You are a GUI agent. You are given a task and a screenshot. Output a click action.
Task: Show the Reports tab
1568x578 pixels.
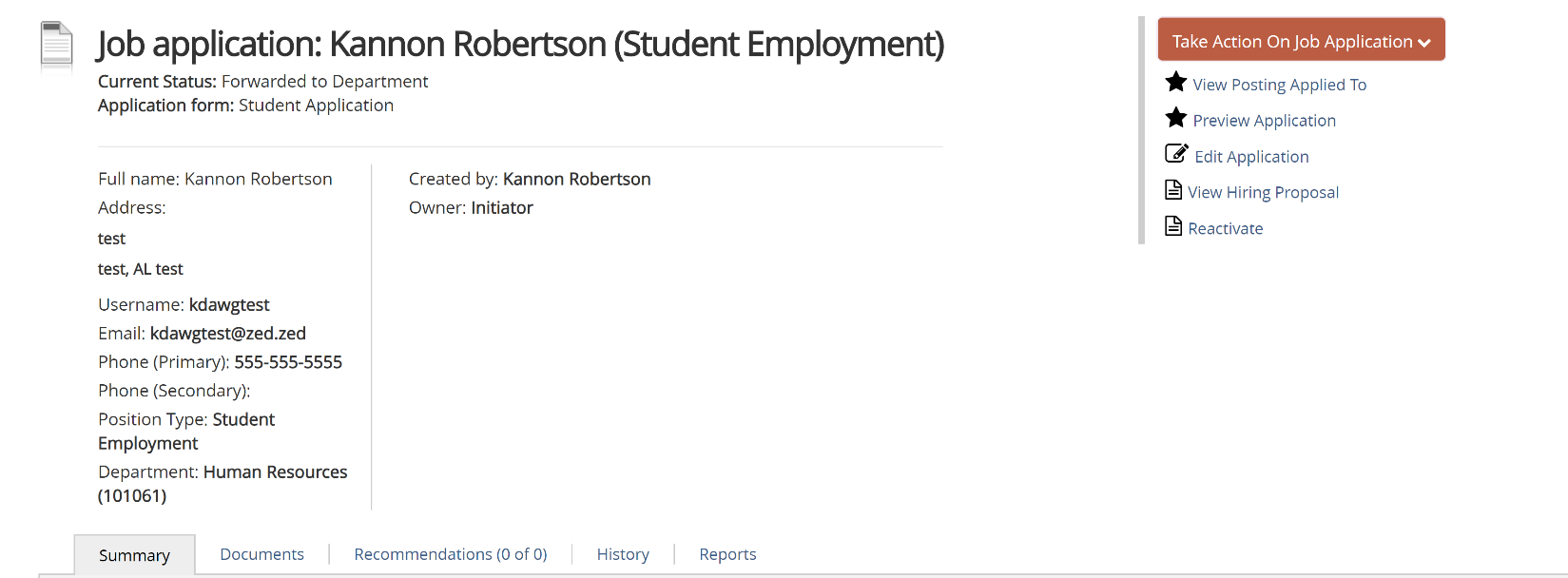click(x=727, y=554)
